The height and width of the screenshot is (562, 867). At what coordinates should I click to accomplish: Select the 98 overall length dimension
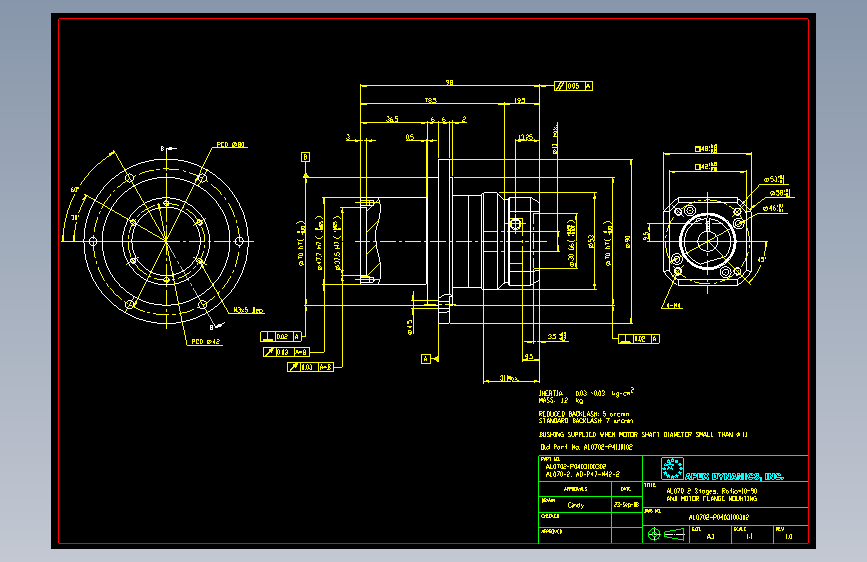pos(450,82)
